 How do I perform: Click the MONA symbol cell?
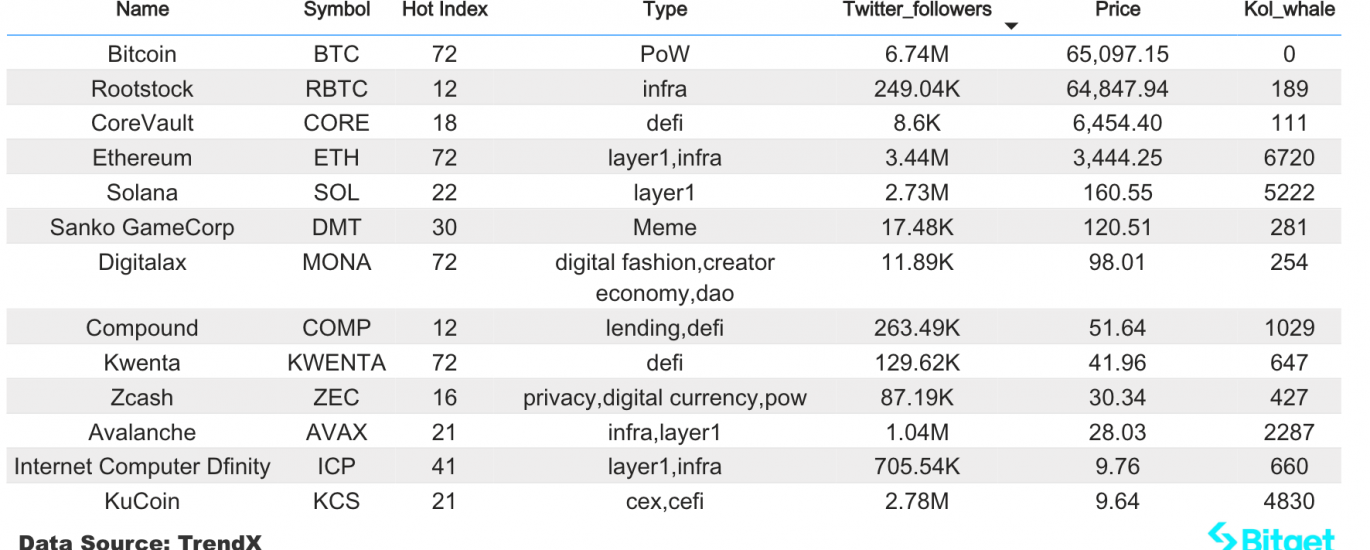click(x=337, y=262)
